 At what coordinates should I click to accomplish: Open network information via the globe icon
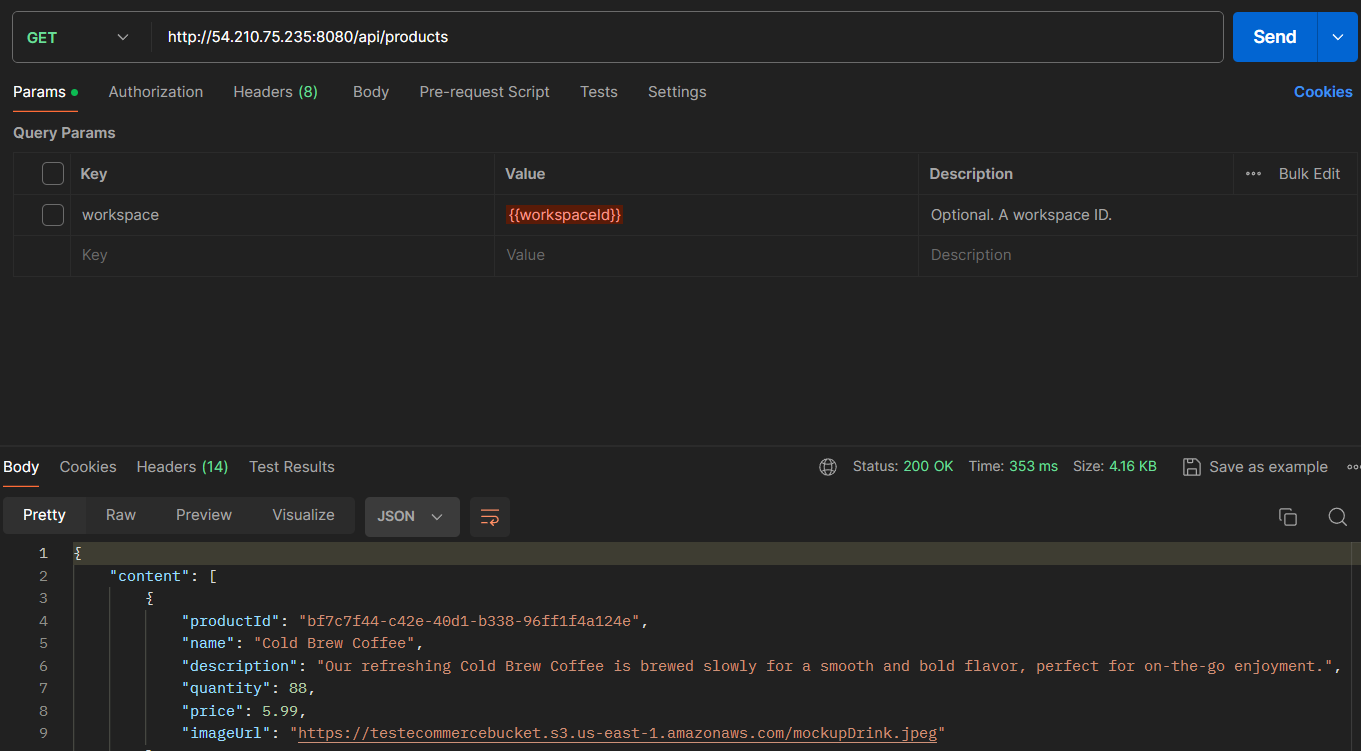click(x=827, y=466)
